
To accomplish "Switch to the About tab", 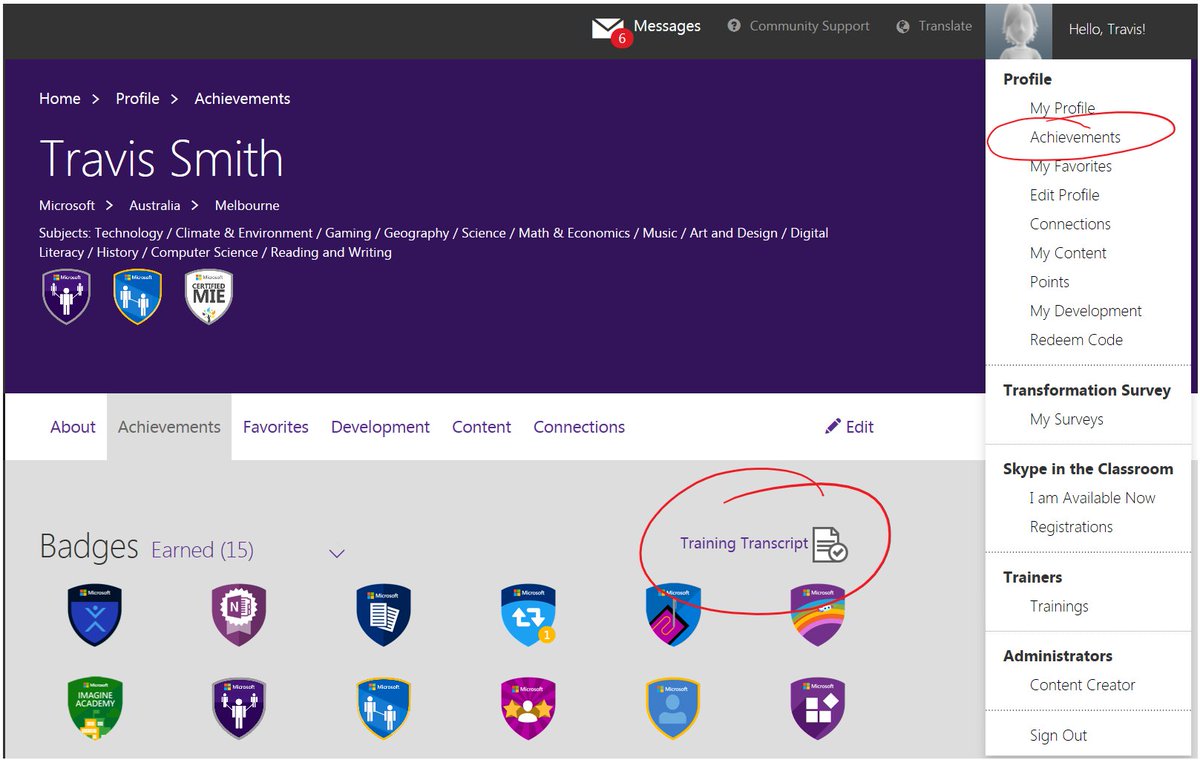I will [73, 427].
